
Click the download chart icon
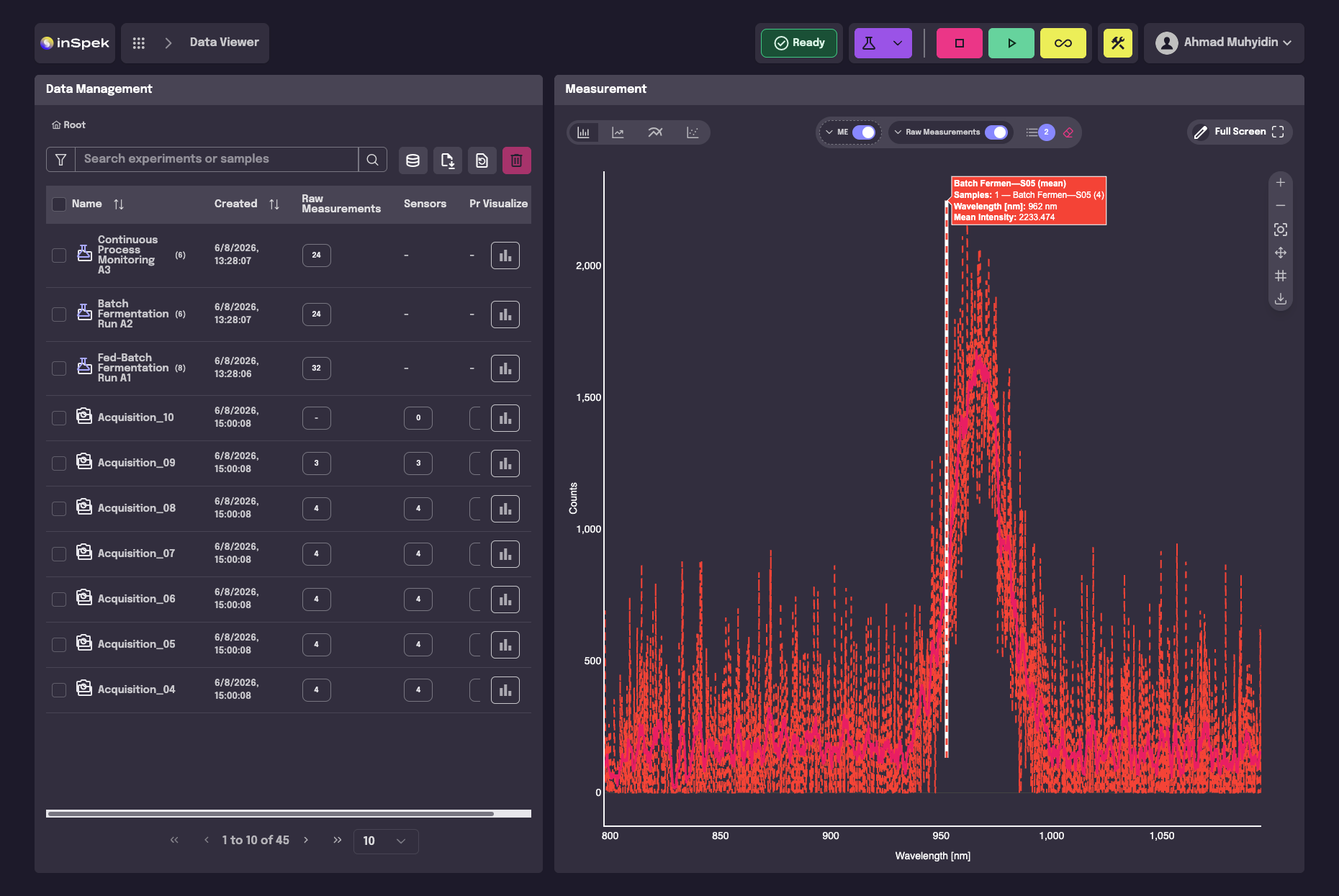point(1281,299)
